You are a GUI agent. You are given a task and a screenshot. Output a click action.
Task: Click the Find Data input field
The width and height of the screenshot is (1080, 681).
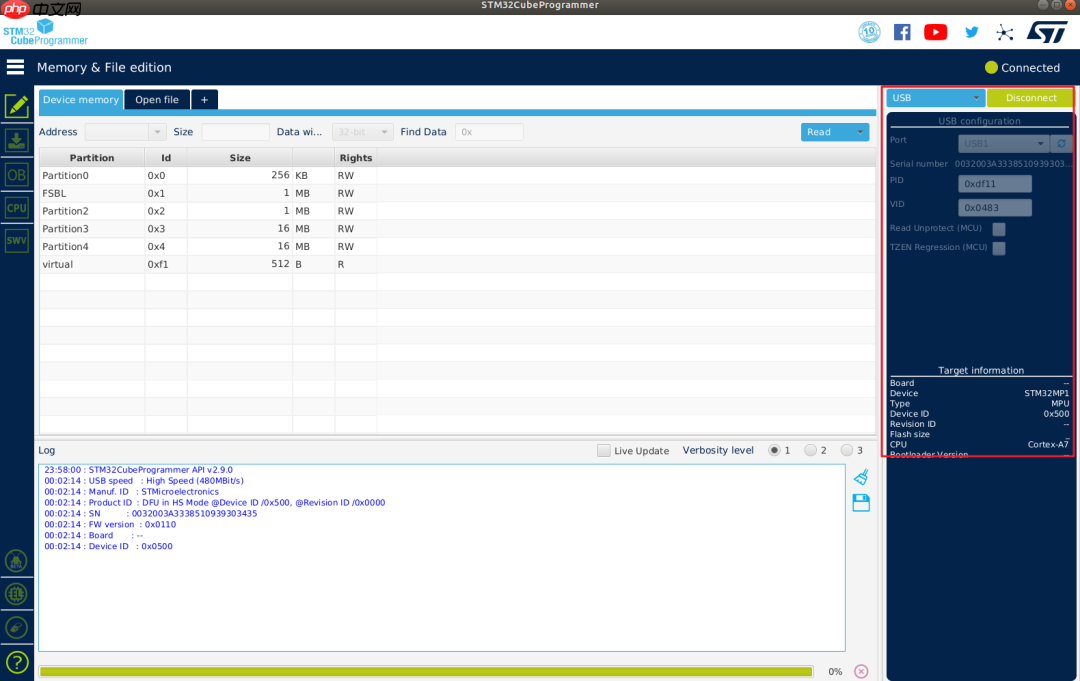[489, 132]
